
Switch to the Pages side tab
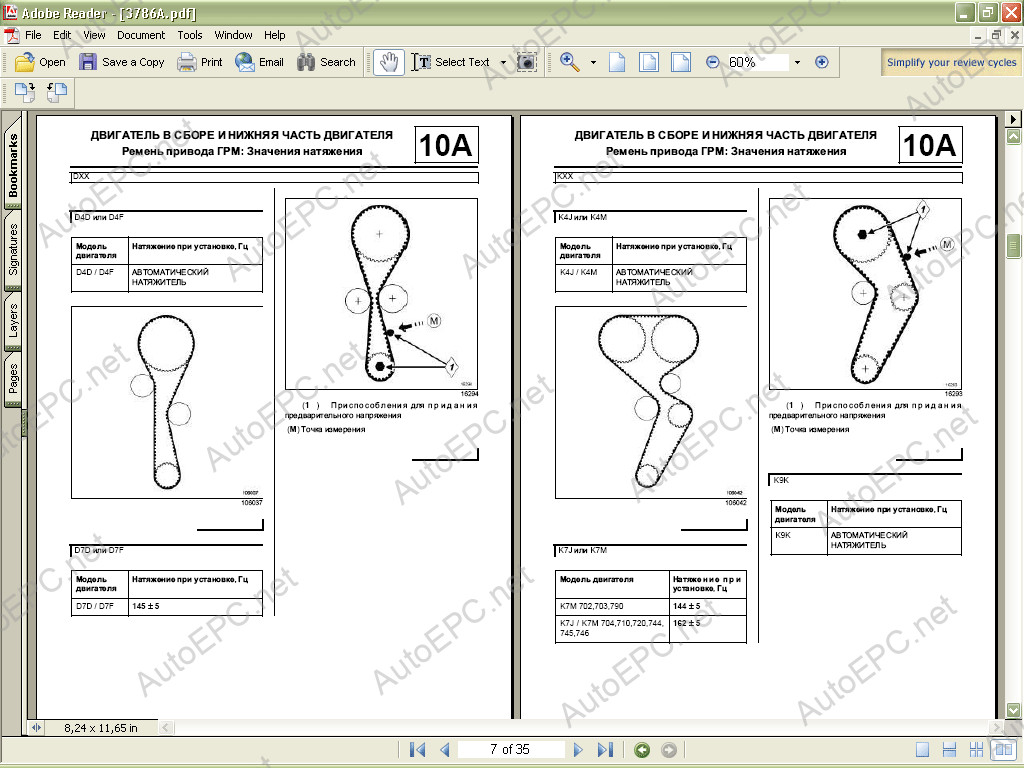tap(13, 379)
